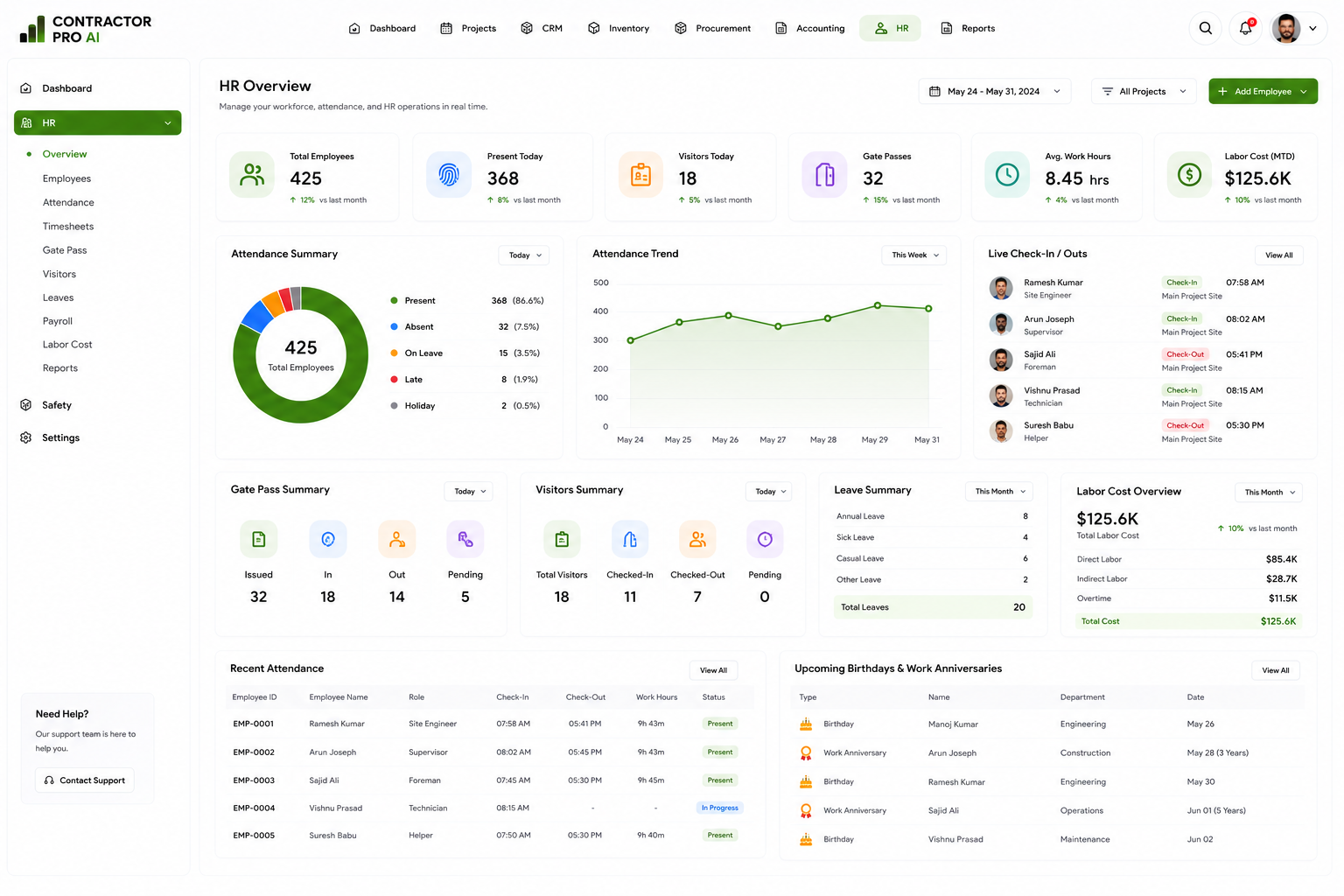The width and height of the screenshot is (1344, 896).
Task: Open notifications bell icon
Action: coord(1245,28)
